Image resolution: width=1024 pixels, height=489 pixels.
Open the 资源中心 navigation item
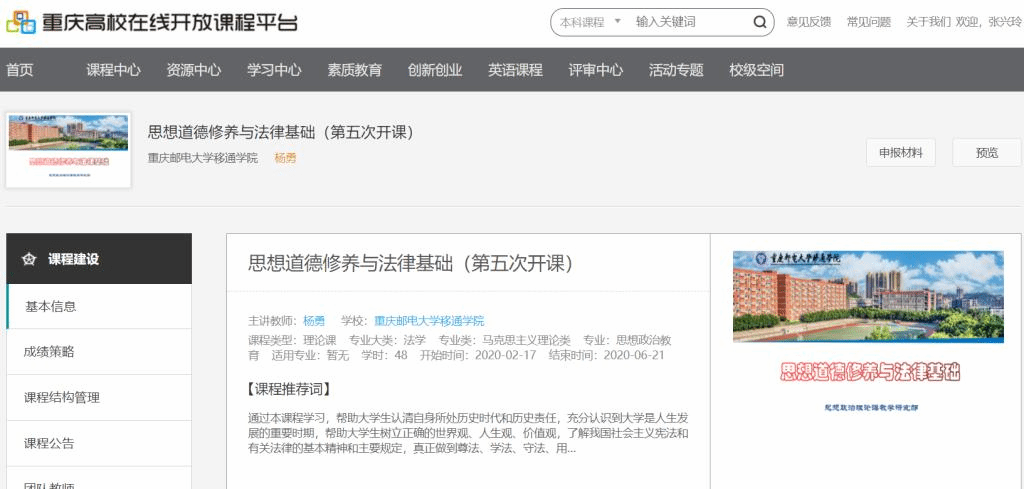pyautogui.click(x=193, y=70)
